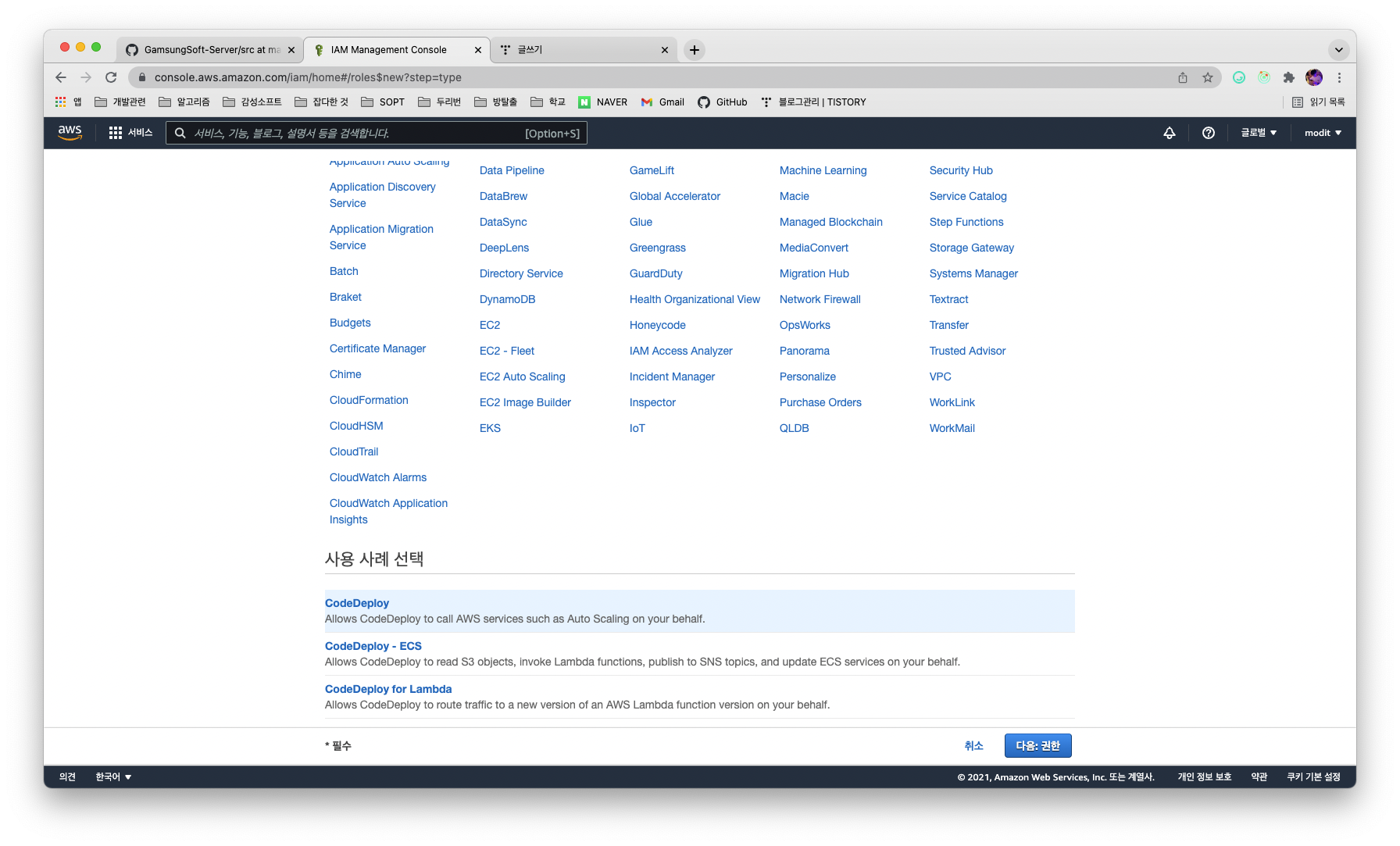Click the apps grid bookmark icon
This screenshot has width=1400, height=846.
pyautogui.click(x=60, y=102)
